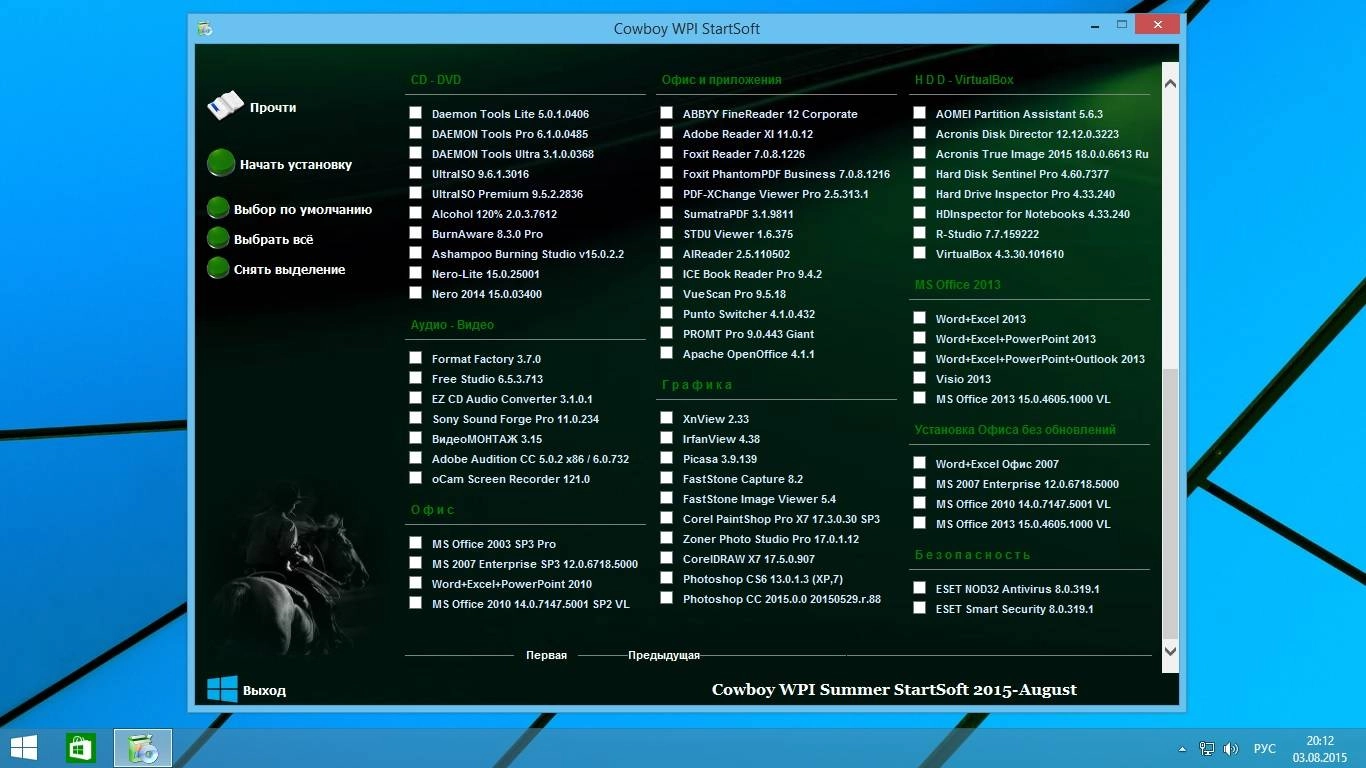Image resolution: width=1366 pixels, height=768 pixels.
Task: Click Alcohol 120% 2.0.3.7612 label
Action: coord(494,214)
